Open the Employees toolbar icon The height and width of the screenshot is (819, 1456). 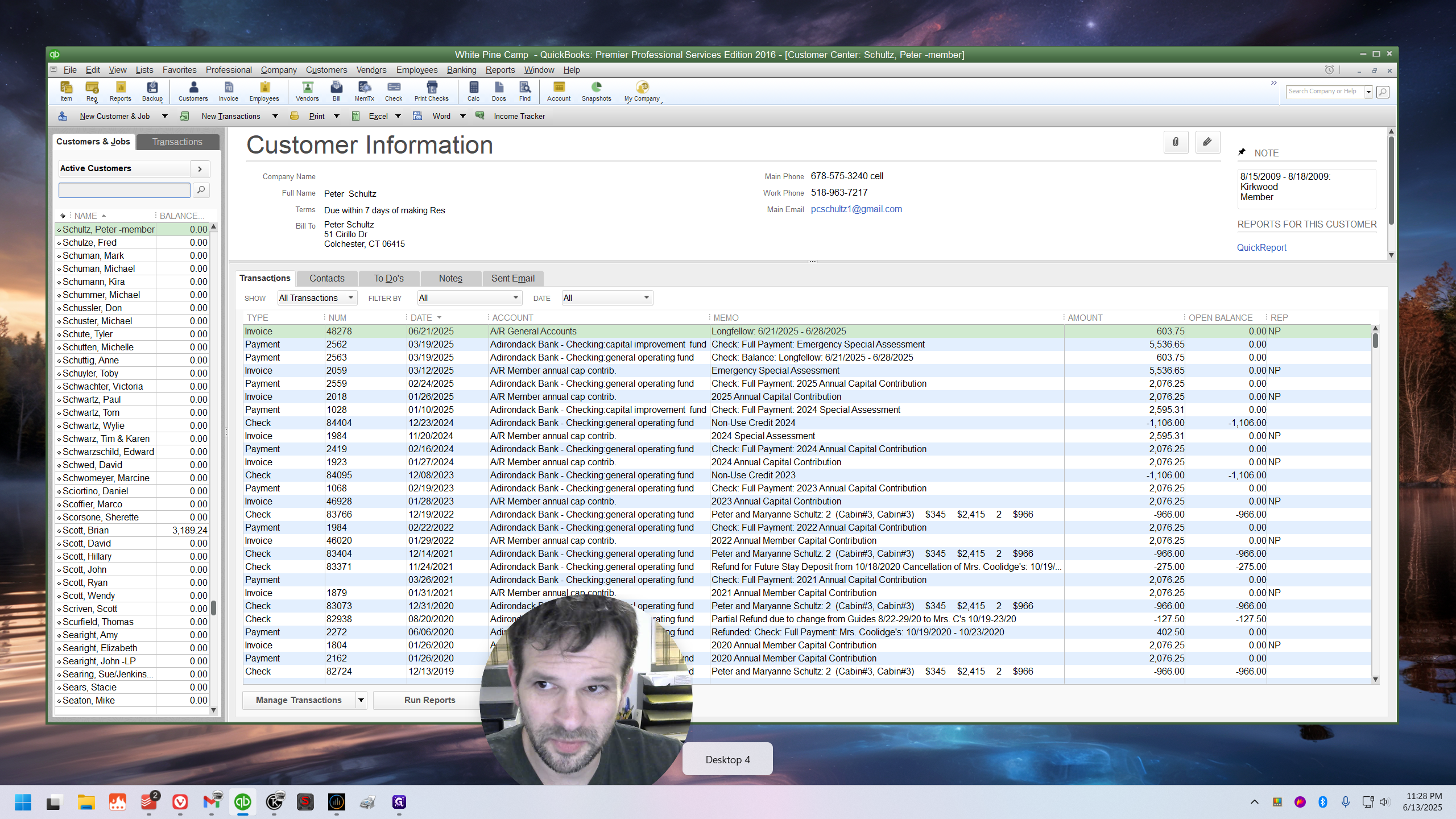point(264,91)
